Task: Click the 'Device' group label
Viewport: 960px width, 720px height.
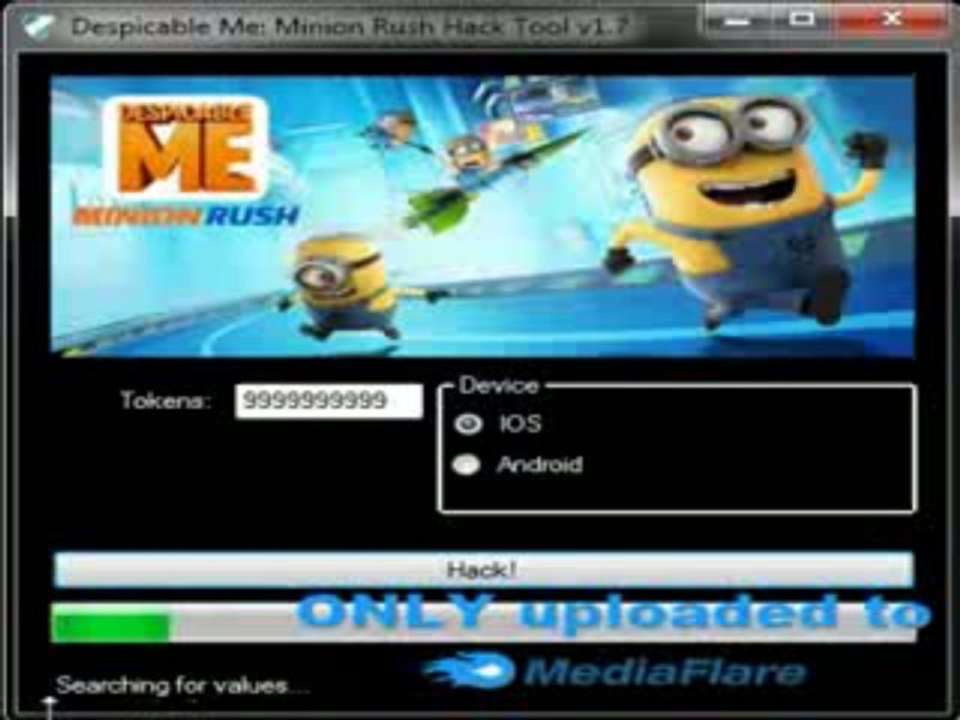Action: point(499,386)
